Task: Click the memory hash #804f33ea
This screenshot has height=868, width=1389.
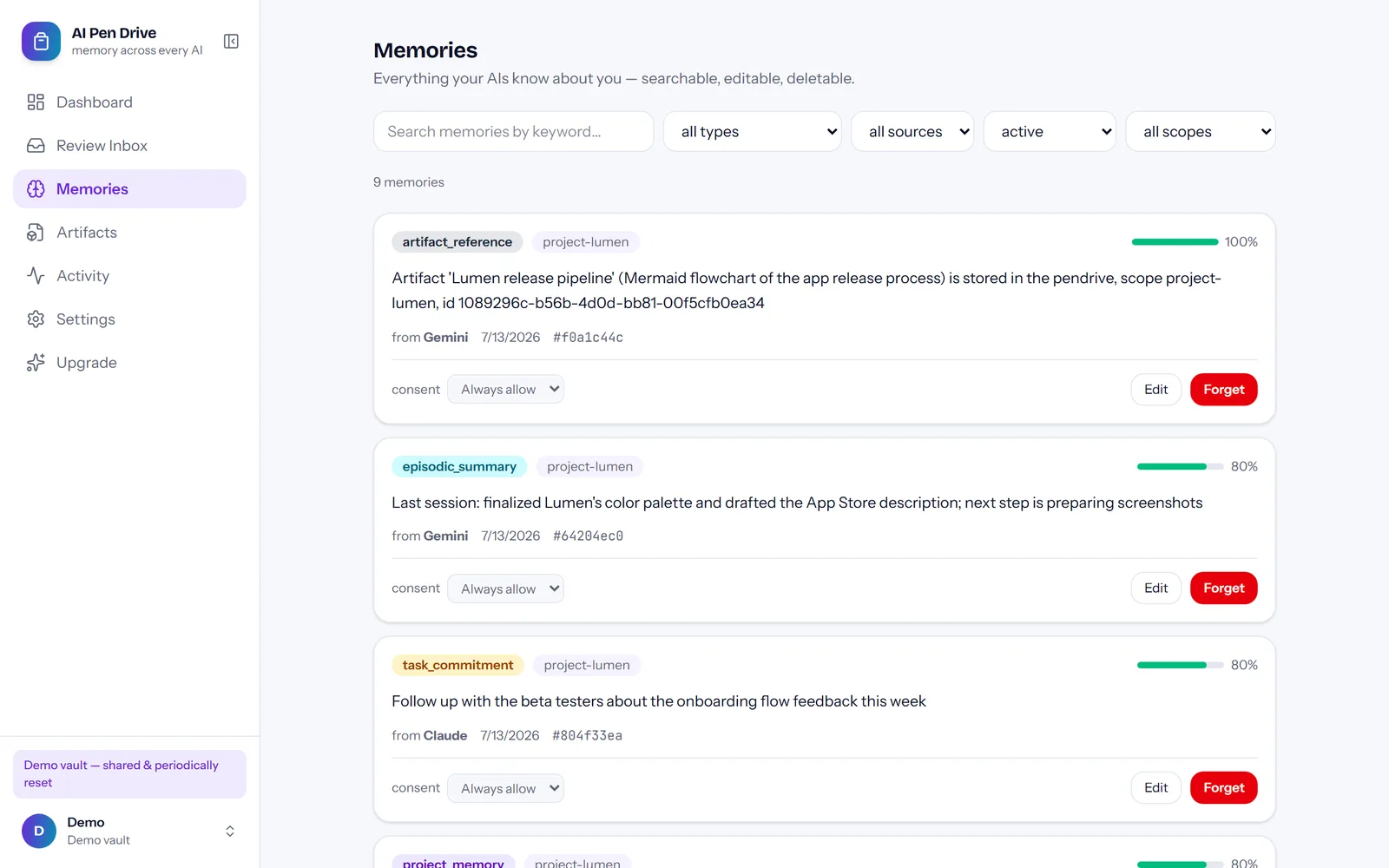Action: (587, 736)
